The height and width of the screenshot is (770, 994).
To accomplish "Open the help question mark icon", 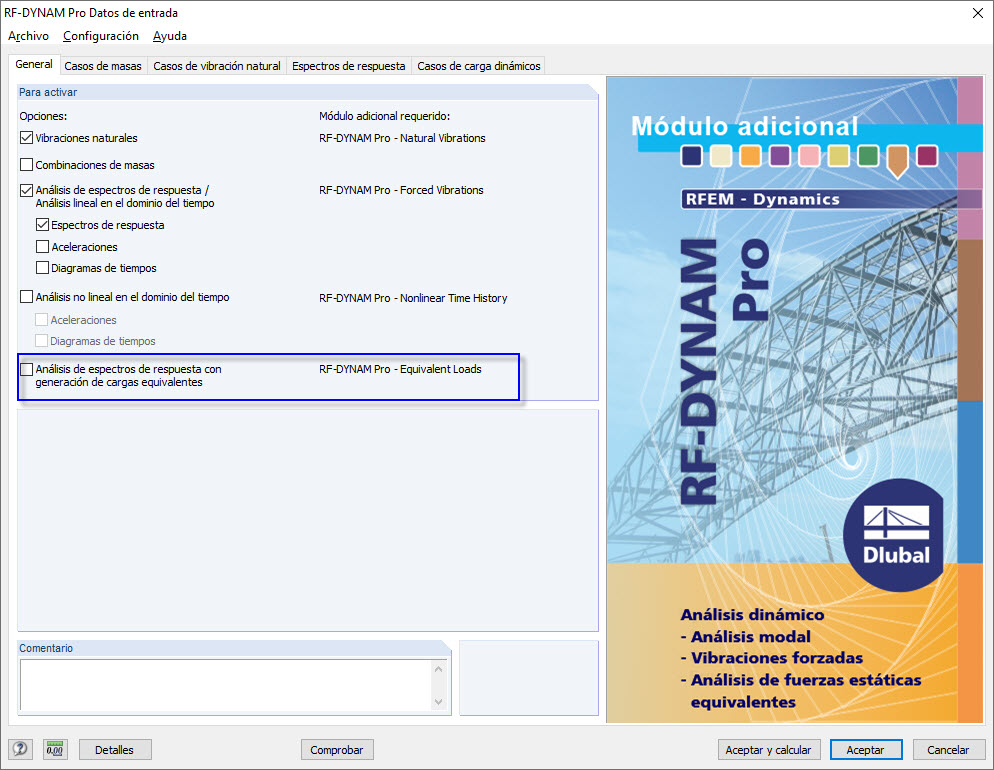I will tap(22, 749).
